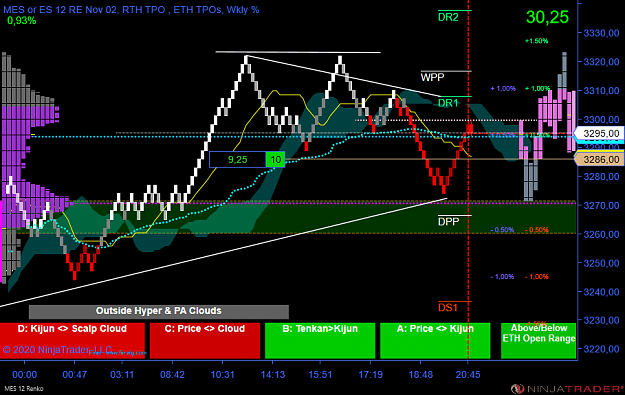Click the 14:13 time axis label
The width and height of the screenshot is (625, 395).
click(x=273, y=375)
